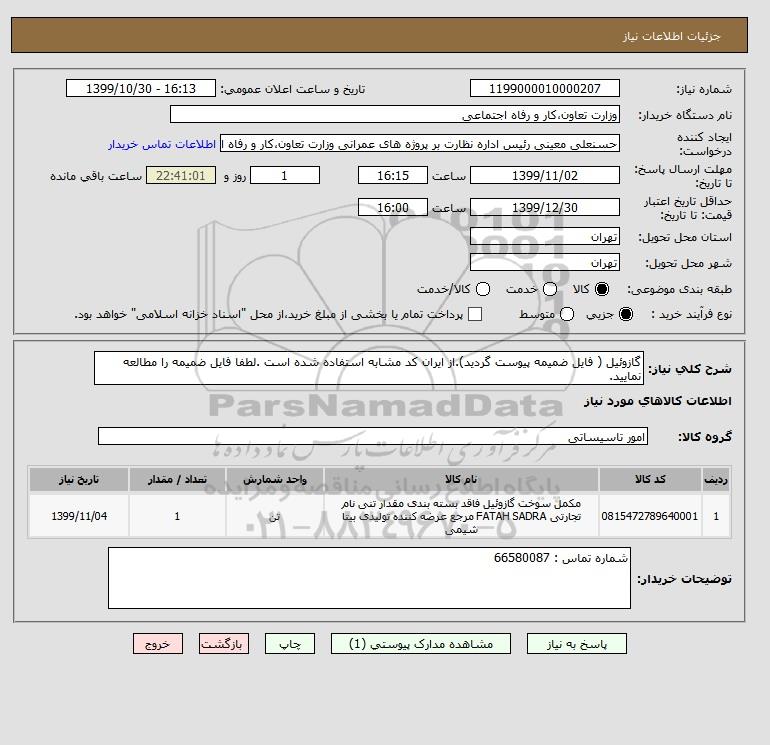Image resolution: width=770 pixels, height=745 pixels.
Task: Open مشاهده مدارک پیوستی (1) button
Action: (421, 644)
